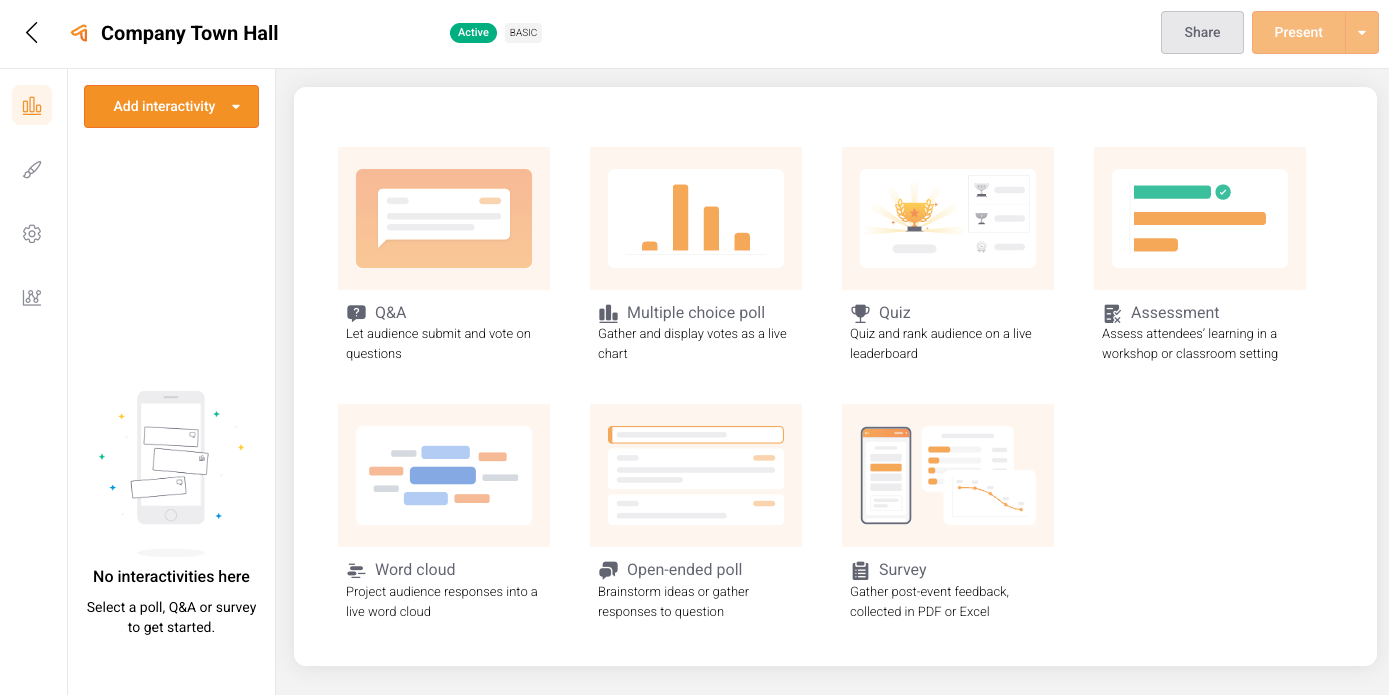Expand the Add interactivity dropdown arrow
The height and width of the screenshot is (695, 1389).
pos(236,107)
